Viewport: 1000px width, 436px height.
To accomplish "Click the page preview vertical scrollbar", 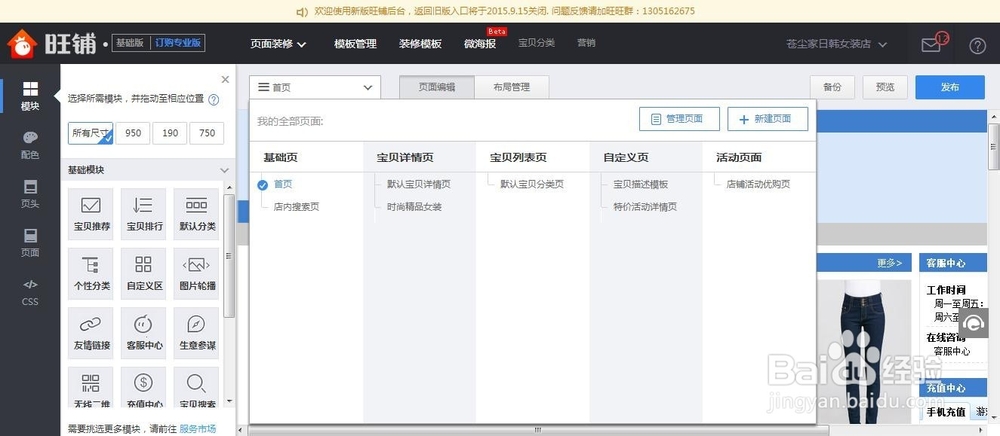I will tap(994, 147).
